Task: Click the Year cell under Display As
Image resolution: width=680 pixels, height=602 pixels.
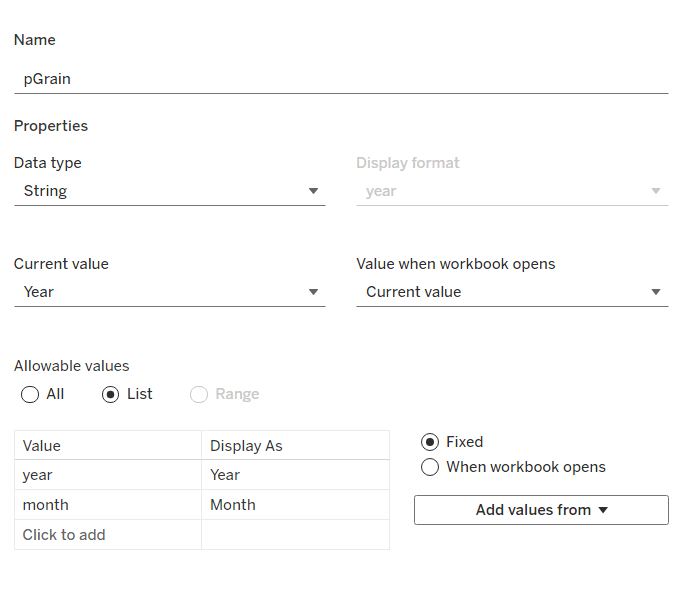Action: pyautogui.click(x=295, y=475)
